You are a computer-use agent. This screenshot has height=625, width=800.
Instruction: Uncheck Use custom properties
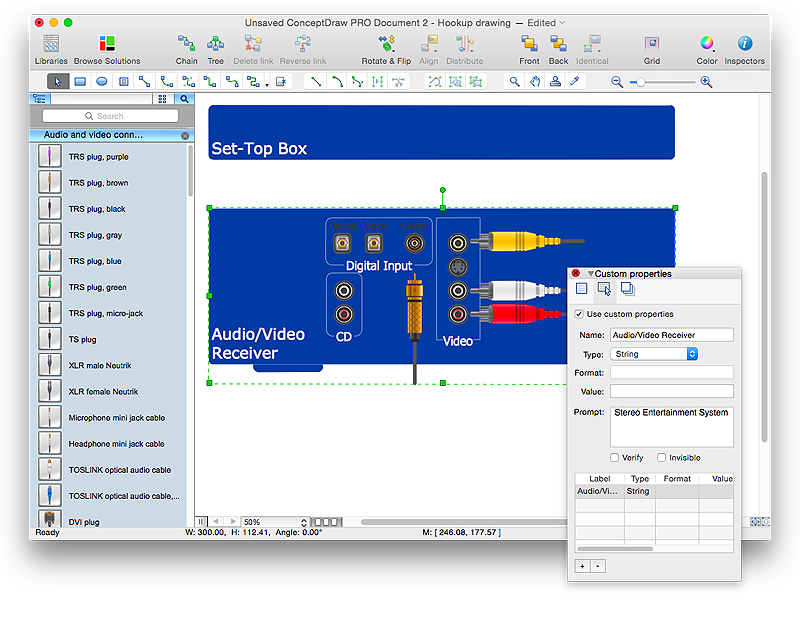click(x=579, y=314)
